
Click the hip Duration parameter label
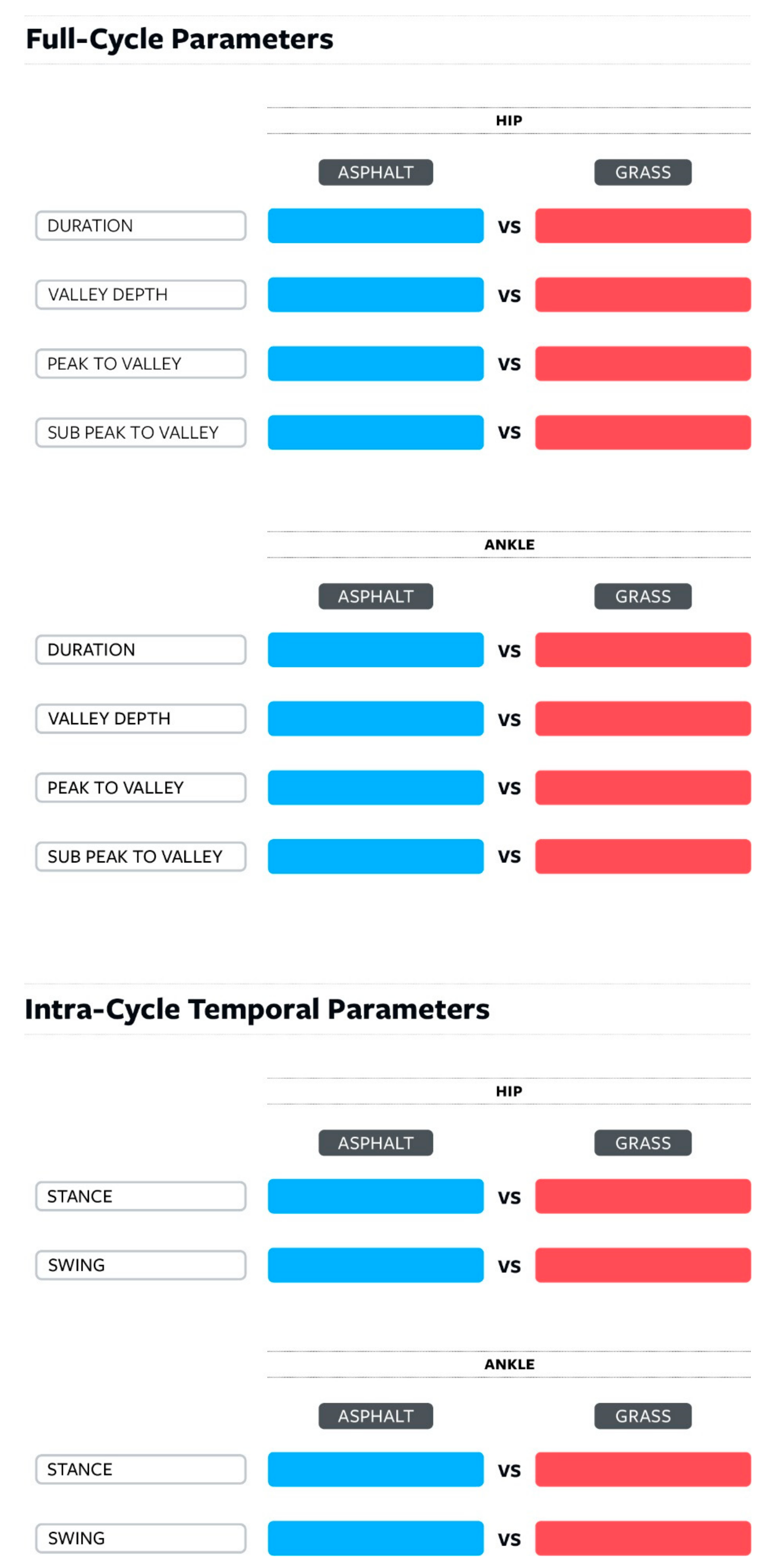tap(140, 226)
